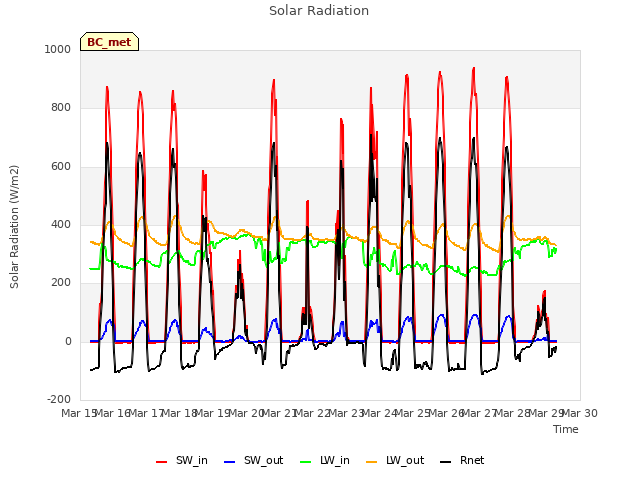640x480 pixels.
Task: Click the black Rnet legend swatch
Action: pyautogui.click(x=446, y=462)
